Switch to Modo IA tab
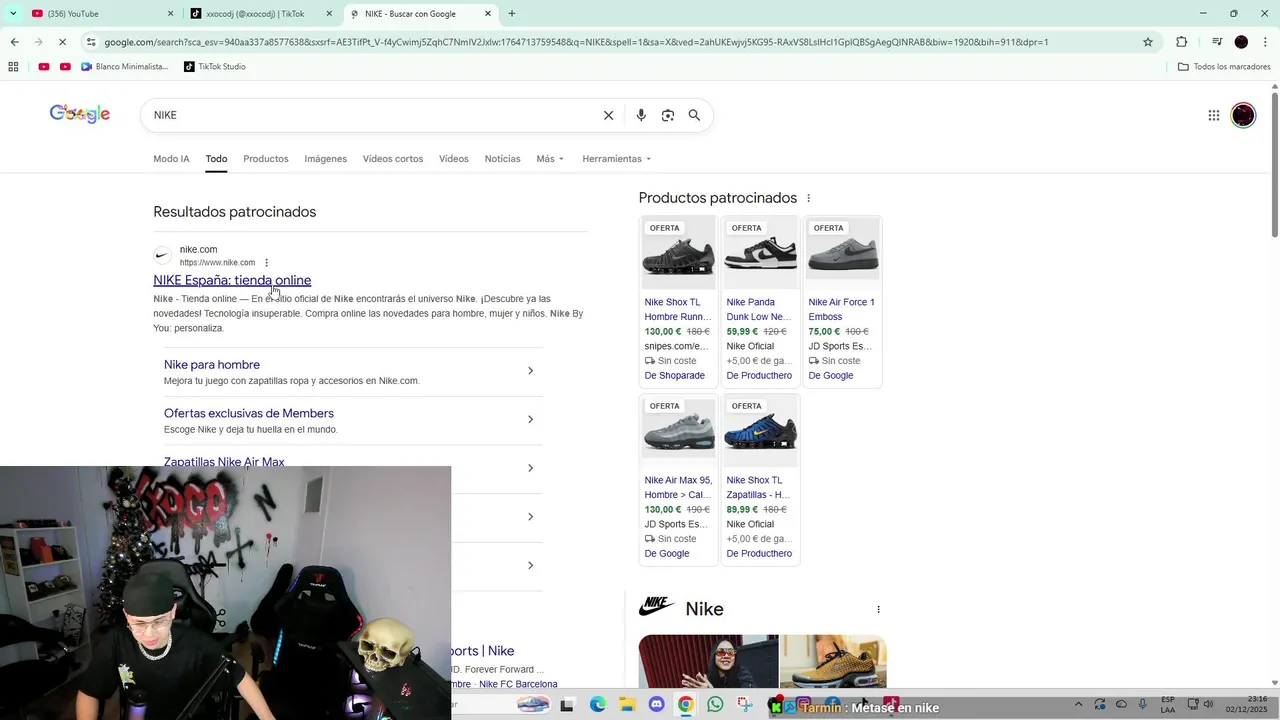 (171, 159)
